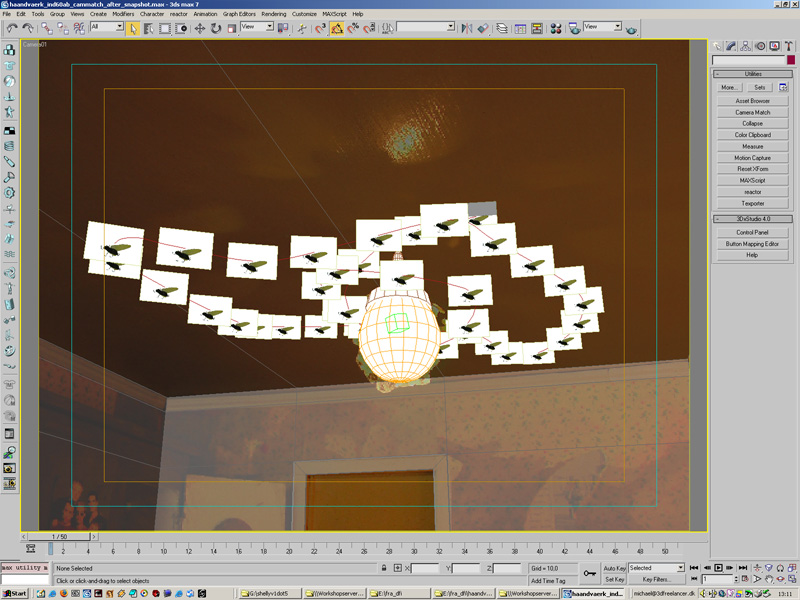Open the Reference Coordinate System 'View' dropdown
Screen dimensions: 800x600
[257, 27]
